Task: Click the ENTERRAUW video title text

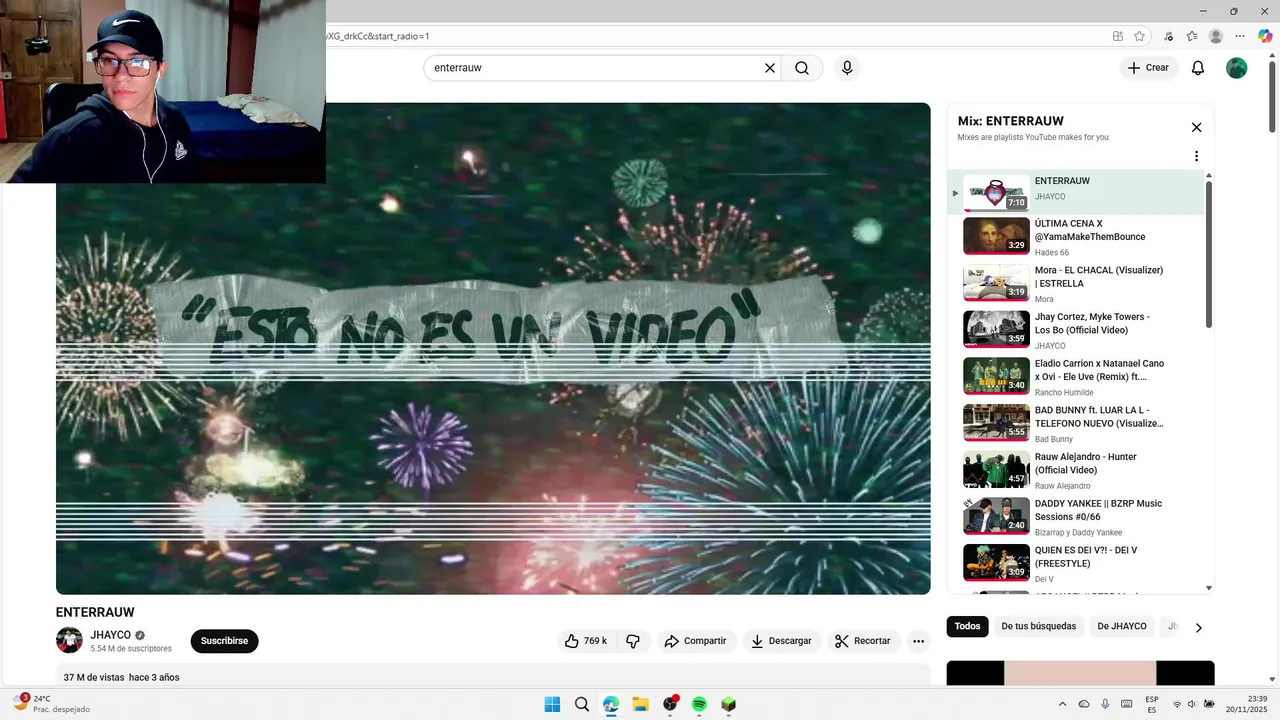Action: click(95, 612)
